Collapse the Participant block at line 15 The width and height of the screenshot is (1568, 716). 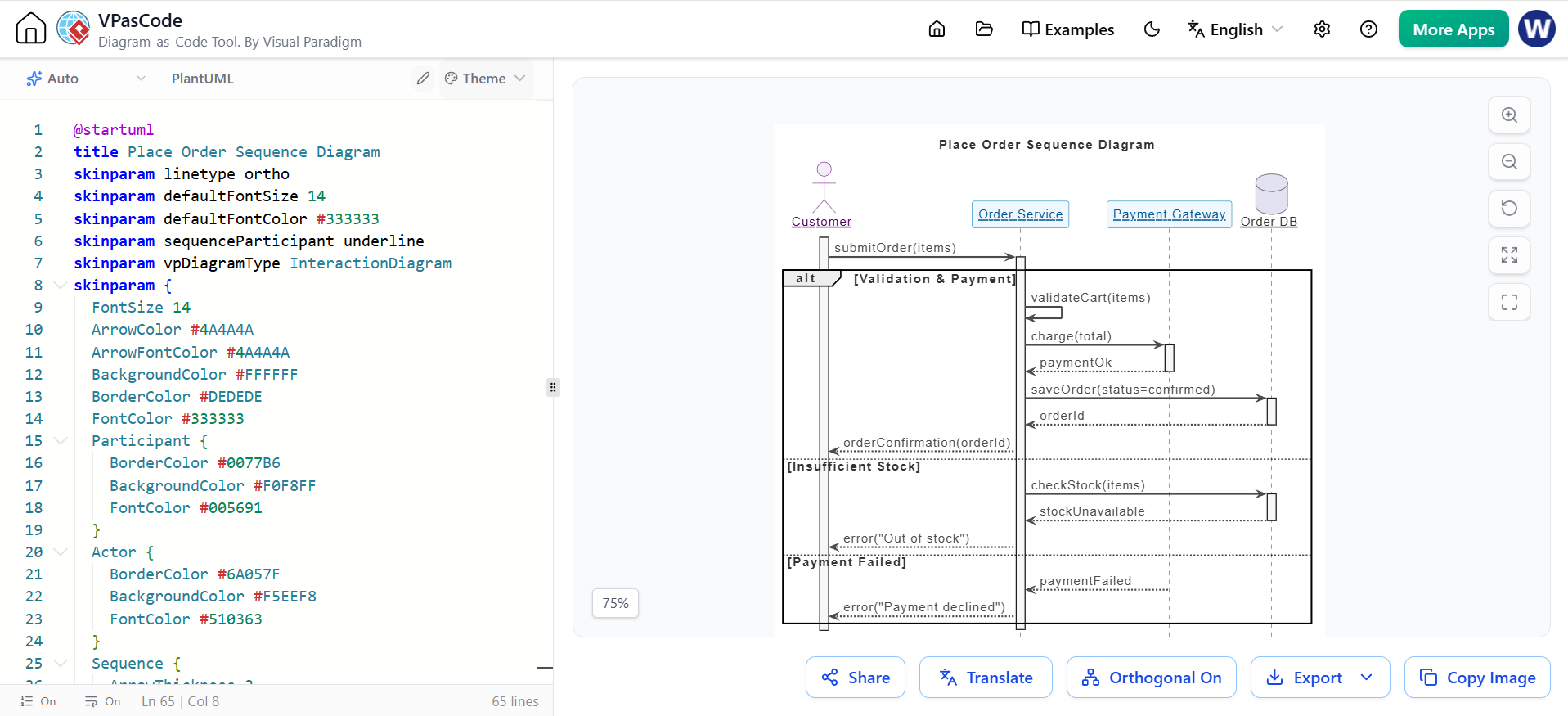[x=60, y=440]
